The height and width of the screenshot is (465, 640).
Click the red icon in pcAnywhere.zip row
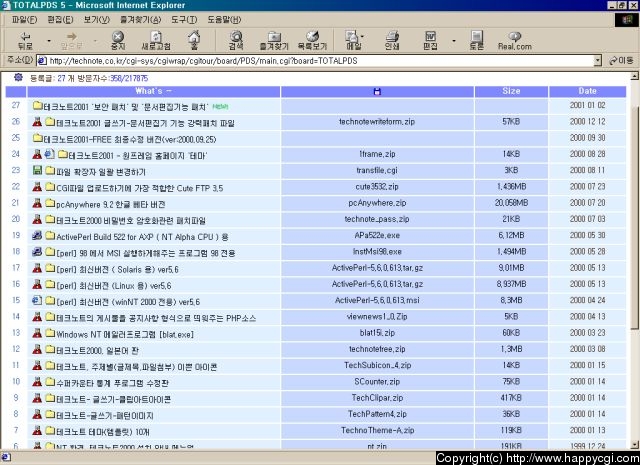pos(37,203)
